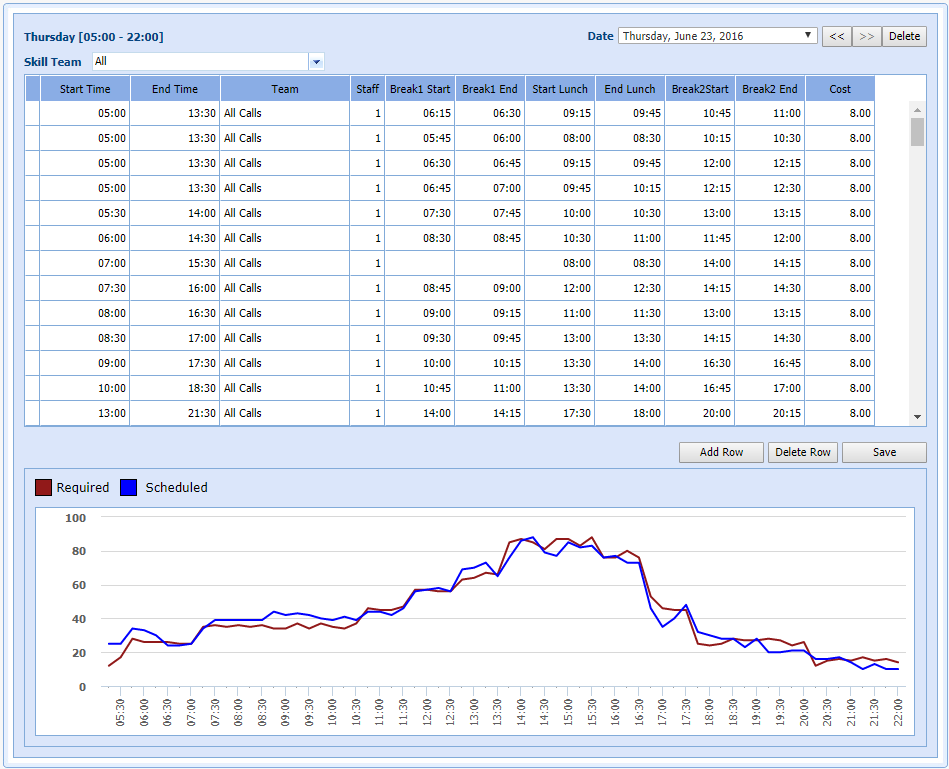Click End Time cell showing 21:30

click(x=175, y=413)
